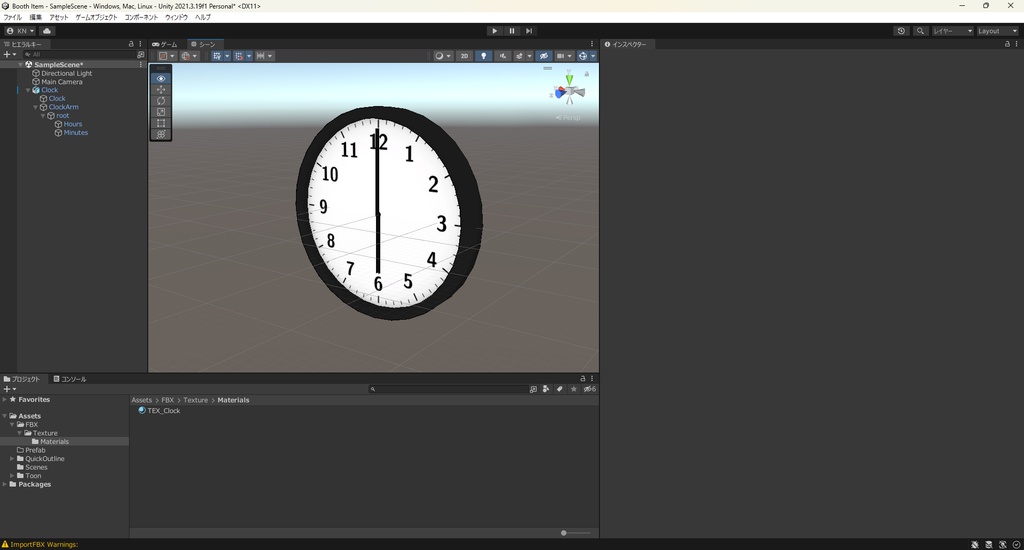The width and height of the screenshot is (1024, 550).
Task: Open the Layout dropdown
Action: (998, 31)
